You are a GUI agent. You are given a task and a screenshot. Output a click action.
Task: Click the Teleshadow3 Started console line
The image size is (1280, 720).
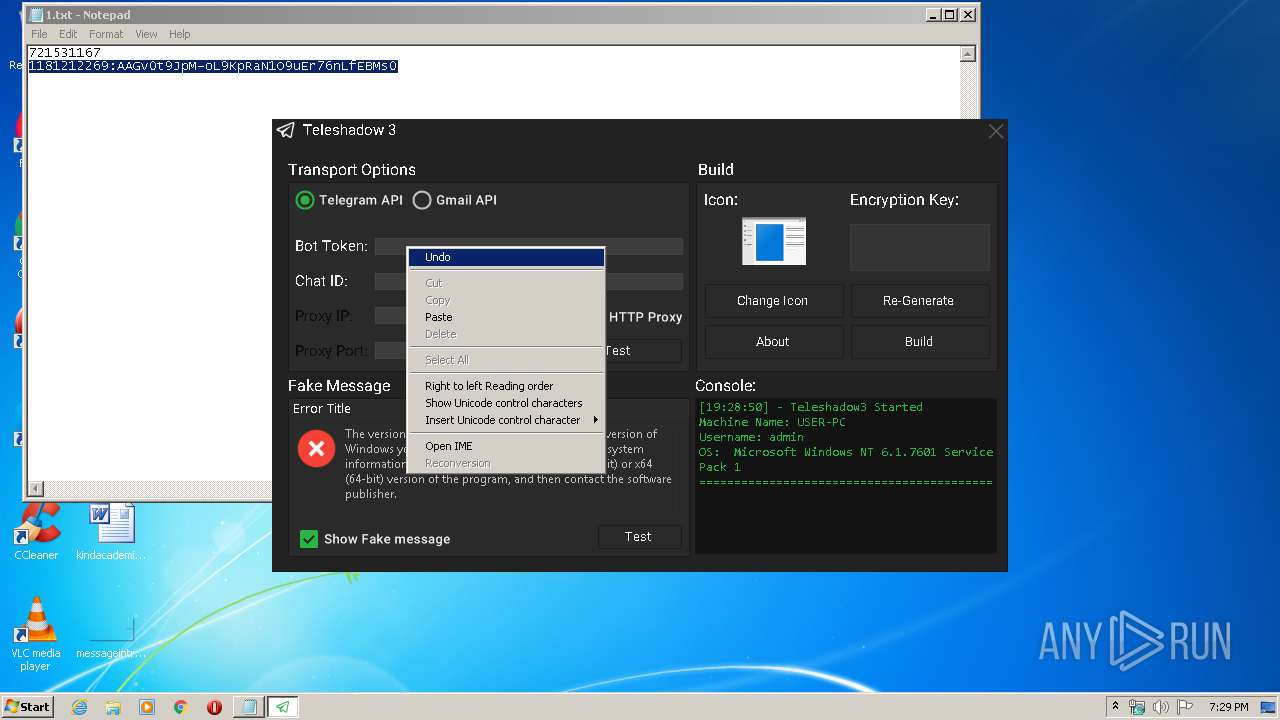[x=811, y=407]
